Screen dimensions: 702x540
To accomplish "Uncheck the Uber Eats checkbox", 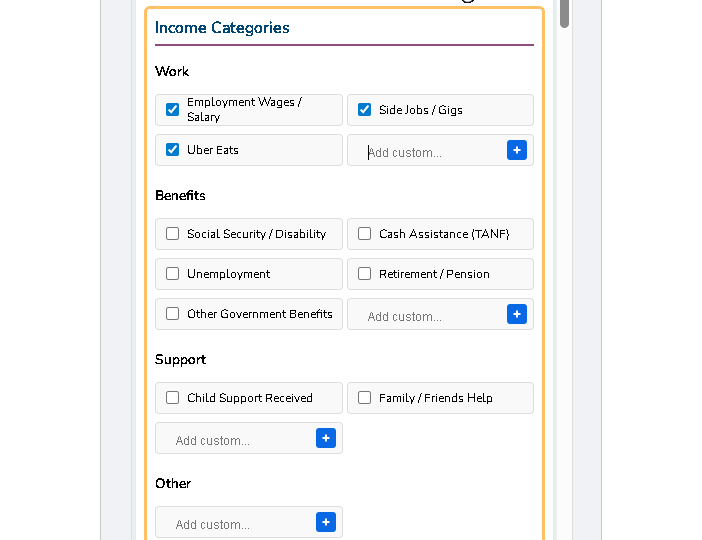I will (172, 150).
